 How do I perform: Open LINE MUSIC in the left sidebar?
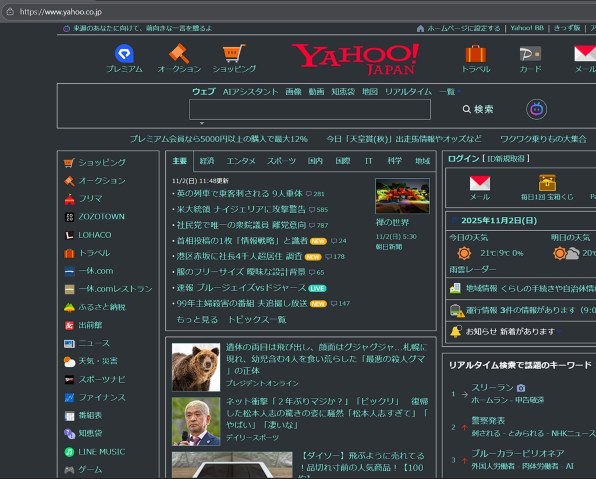click(x=101, y=452)
